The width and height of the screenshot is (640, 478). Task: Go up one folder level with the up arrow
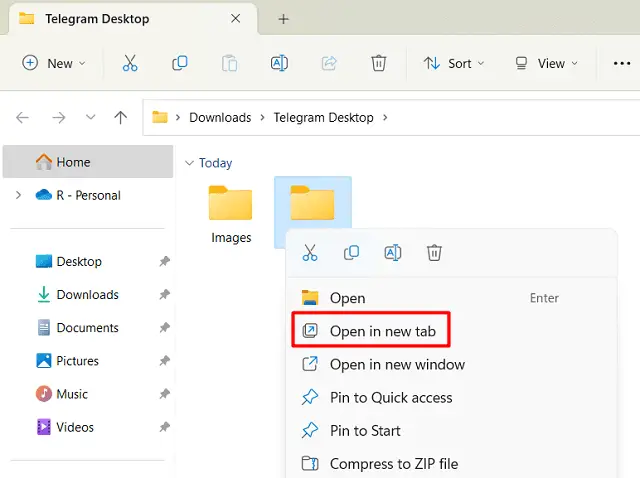tap(121, 117)
